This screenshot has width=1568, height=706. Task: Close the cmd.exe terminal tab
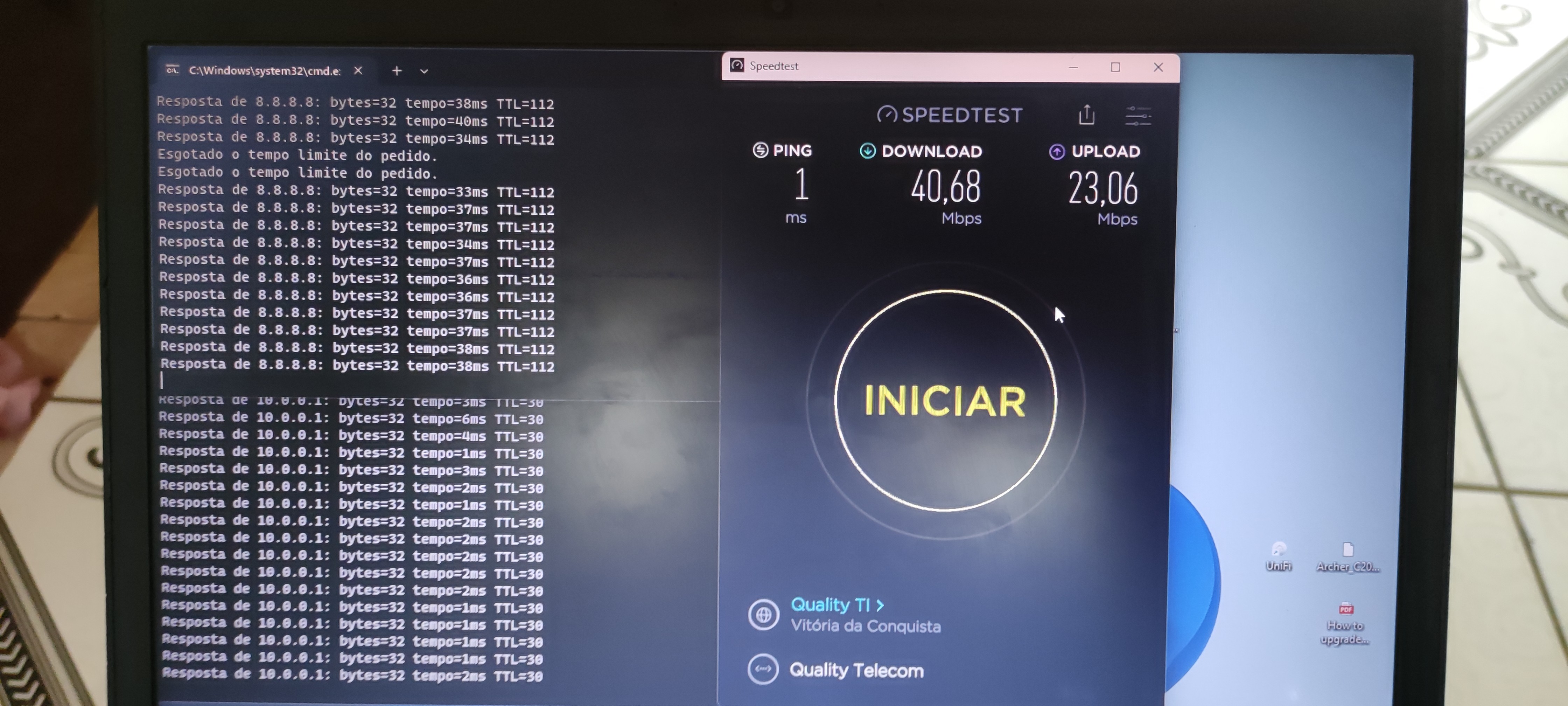[x=358, y=71]
